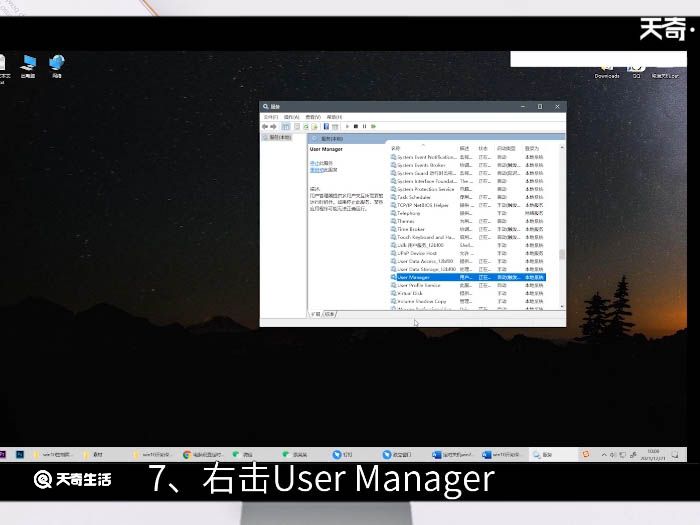Toggle the show/hide action pane toolbar icon

tap(335, 127)
